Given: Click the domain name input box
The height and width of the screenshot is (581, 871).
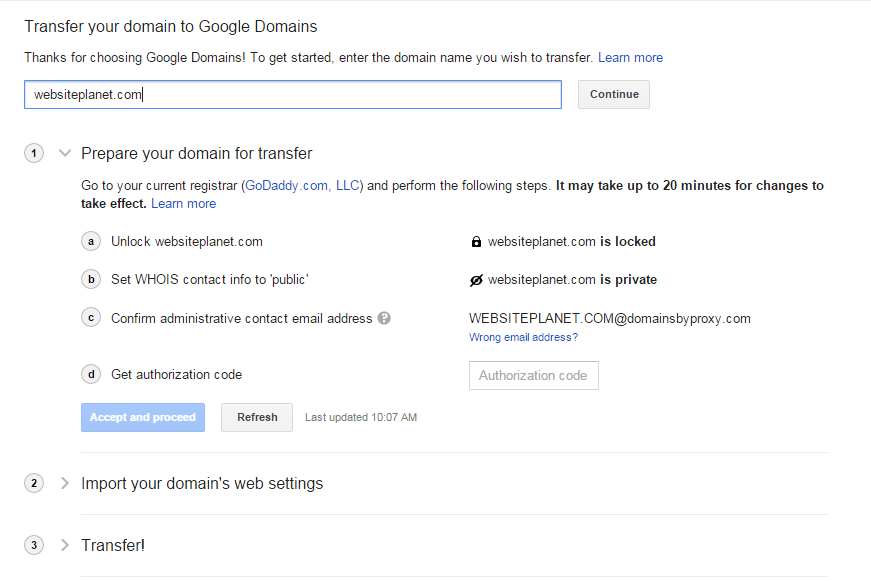Looking at the screenshot, I should click(x=293, y=94).
